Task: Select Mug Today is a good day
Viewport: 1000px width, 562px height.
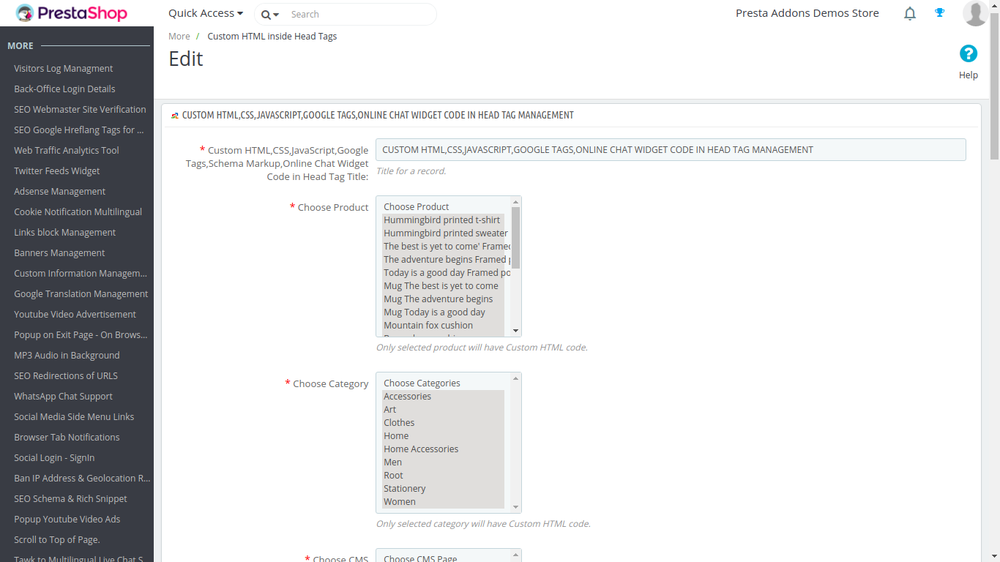Action: pyautogui.click(x=443, y=313)
